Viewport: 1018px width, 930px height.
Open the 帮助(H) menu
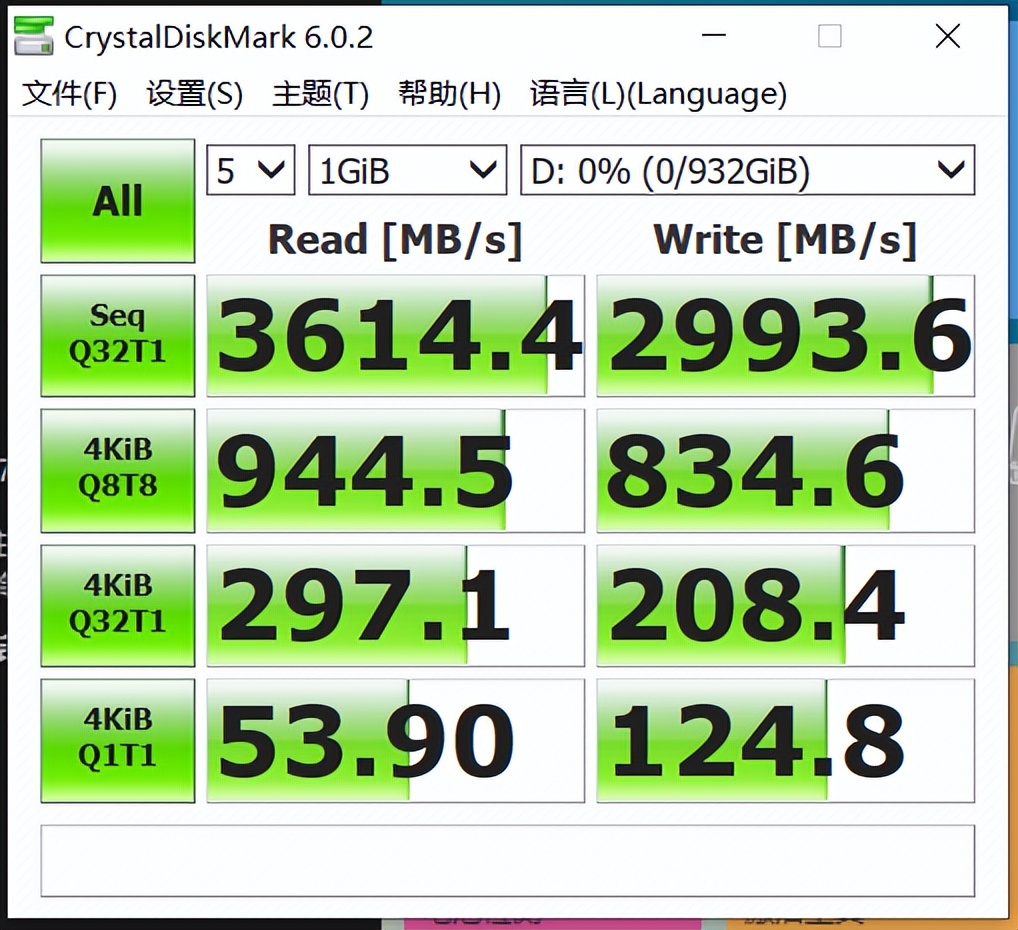[x=449, y=94]
